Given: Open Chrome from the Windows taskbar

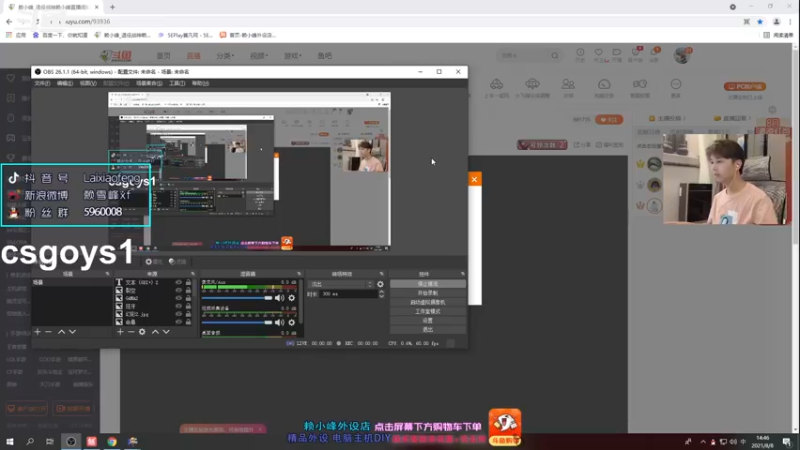Looking at the screenshot, I should click(x=112, y=441).
